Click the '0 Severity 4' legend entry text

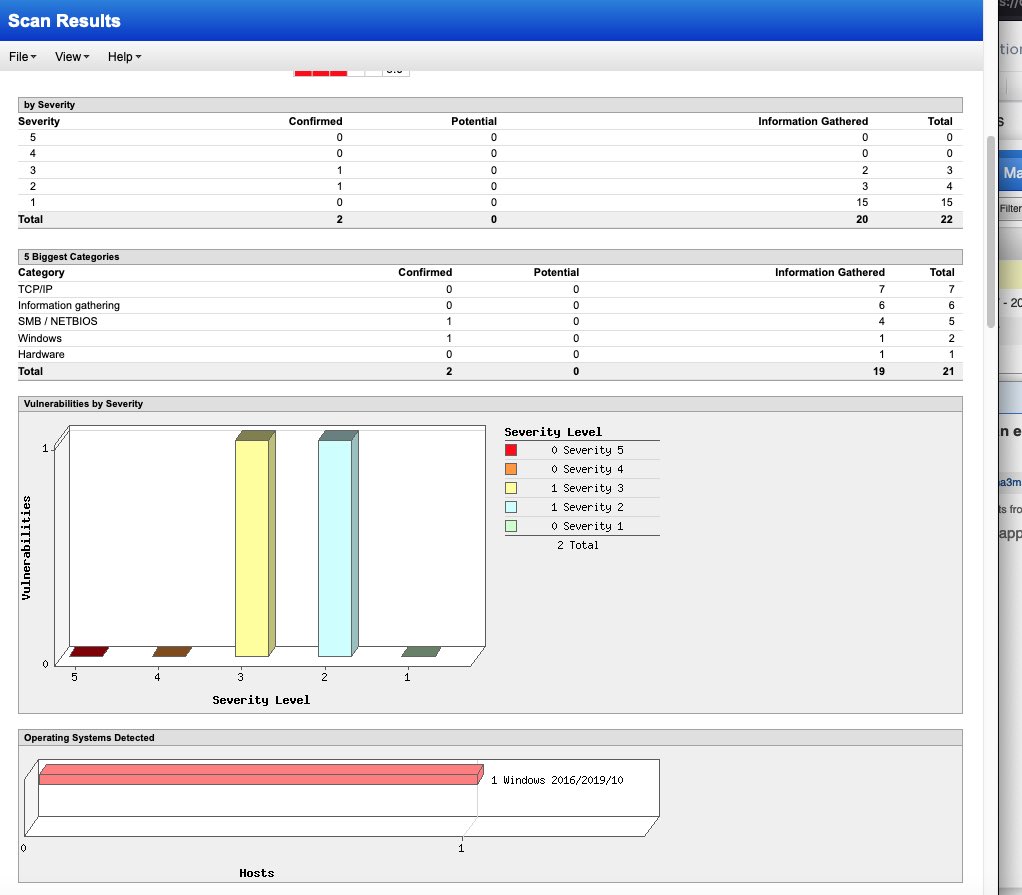587,469
